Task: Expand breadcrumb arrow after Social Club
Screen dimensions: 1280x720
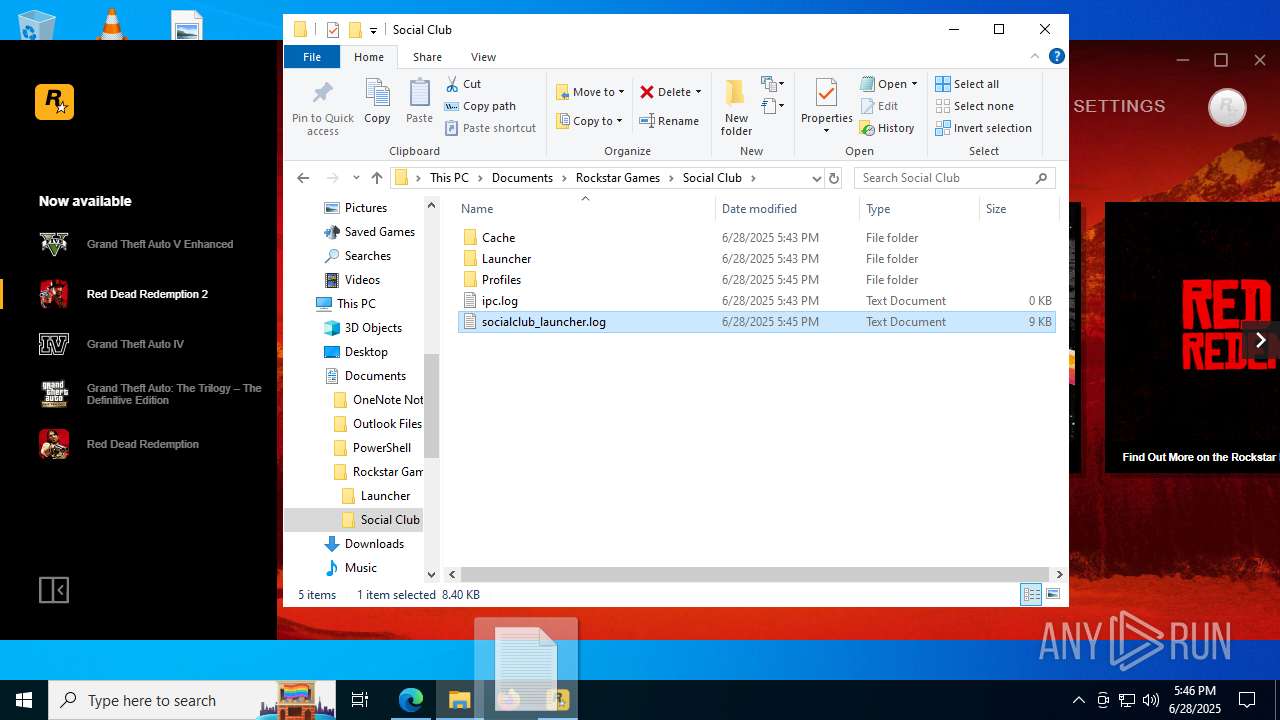Action: [x=753, y=178]
